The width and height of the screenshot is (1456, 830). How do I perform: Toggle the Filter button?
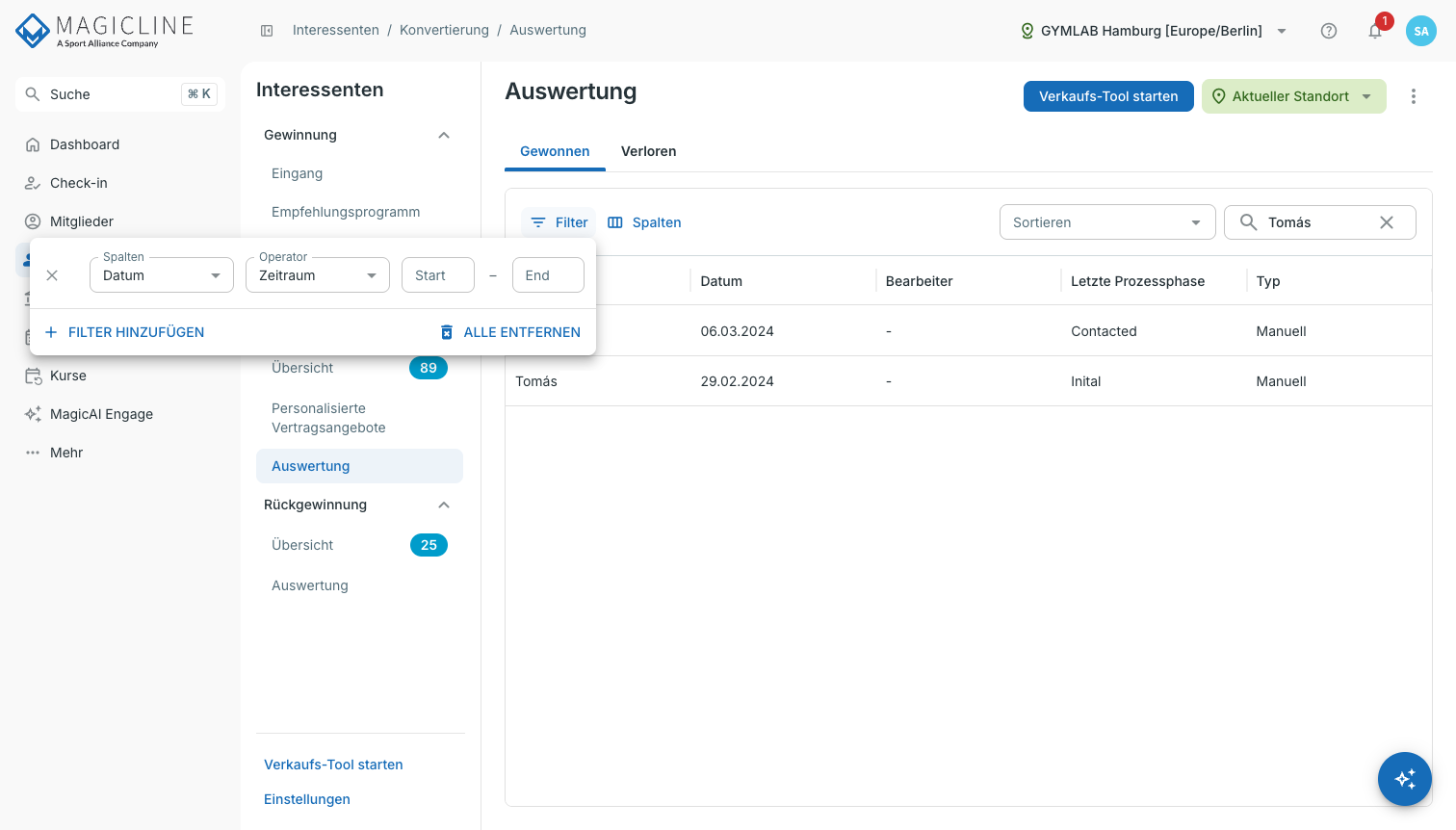(x=559, y=222)
